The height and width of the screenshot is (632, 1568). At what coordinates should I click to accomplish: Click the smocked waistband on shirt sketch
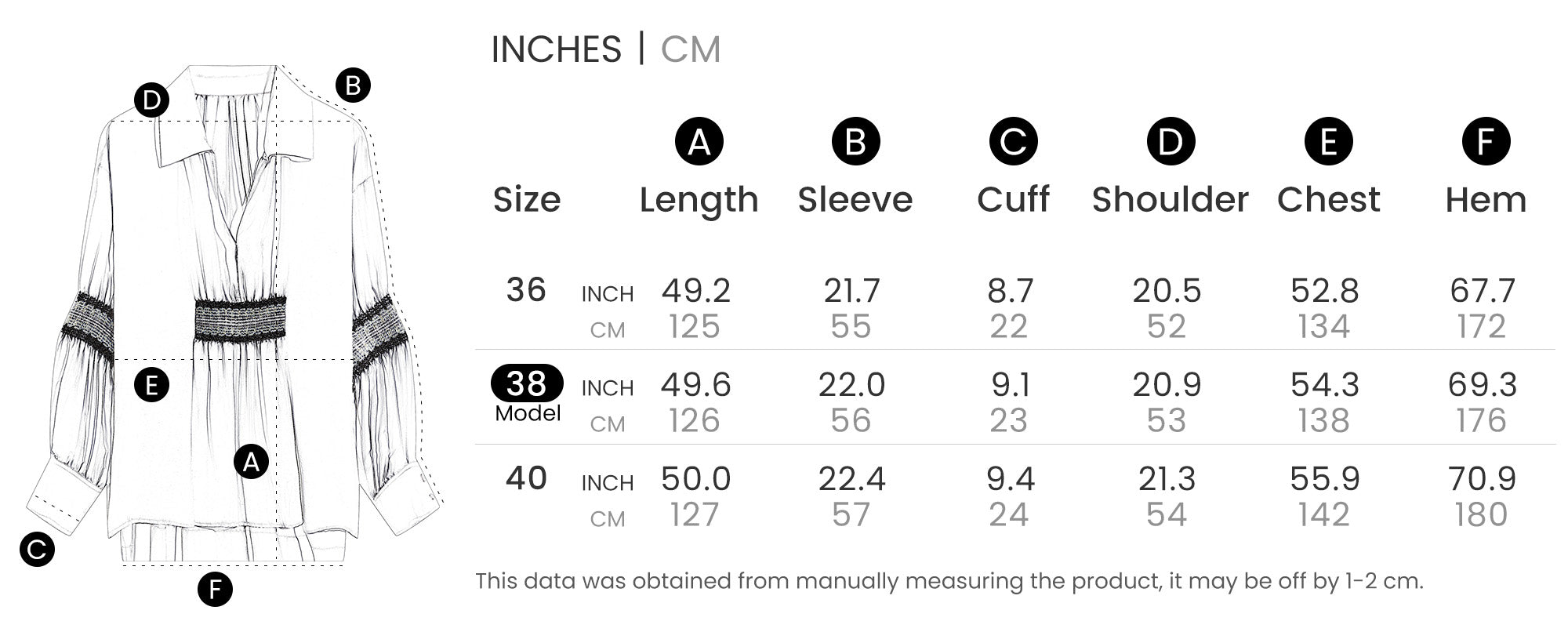pyautogui.click(x=240, y=319)
